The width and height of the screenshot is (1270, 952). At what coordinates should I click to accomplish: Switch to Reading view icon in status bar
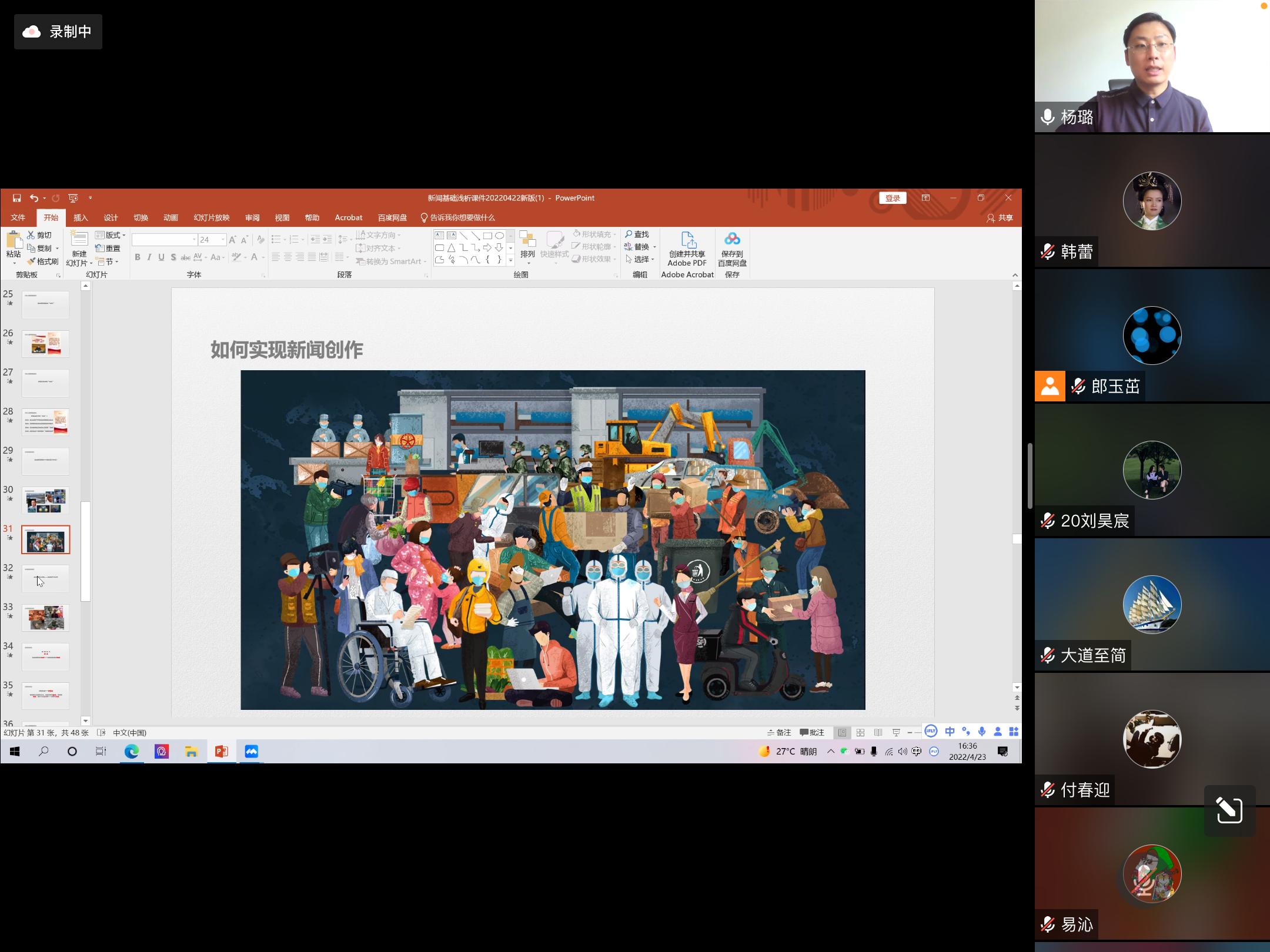coord(878,733)
